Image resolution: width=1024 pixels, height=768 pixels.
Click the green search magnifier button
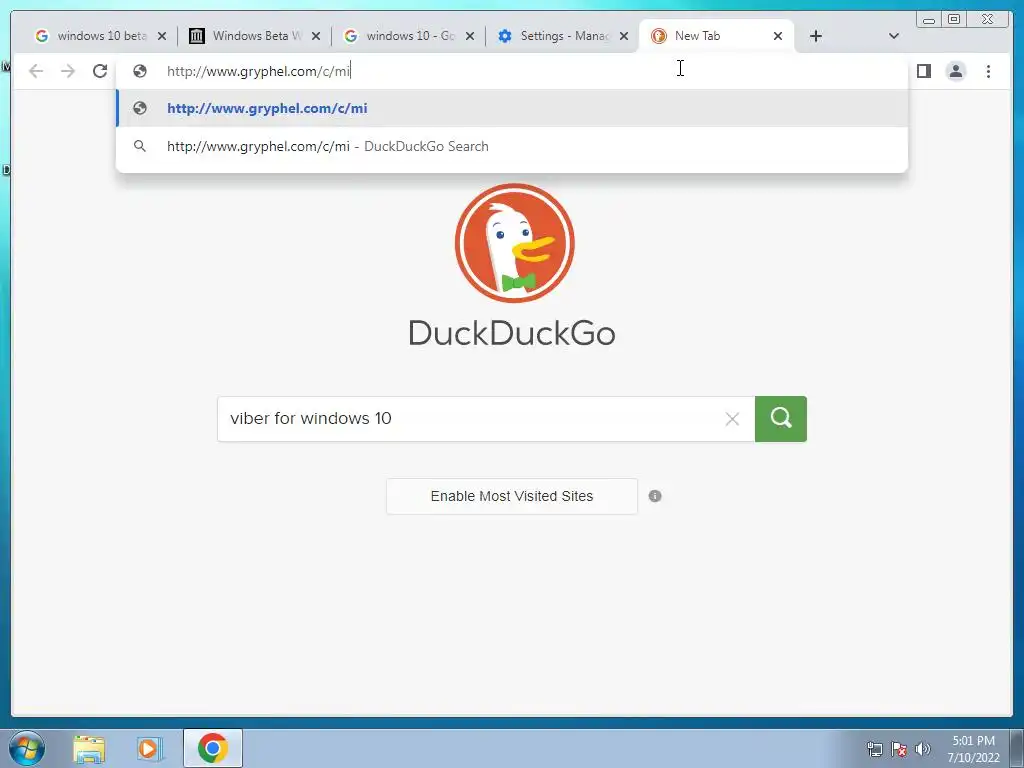781,419
